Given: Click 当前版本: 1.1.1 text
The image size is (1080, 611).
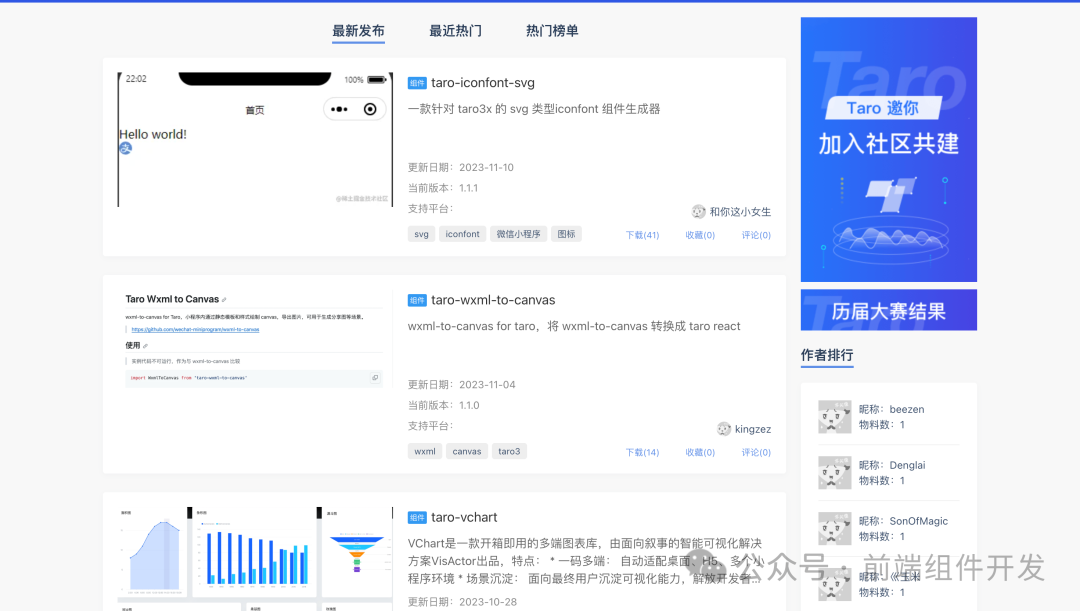Looking at the screenshot, I should tap(443, 188).
